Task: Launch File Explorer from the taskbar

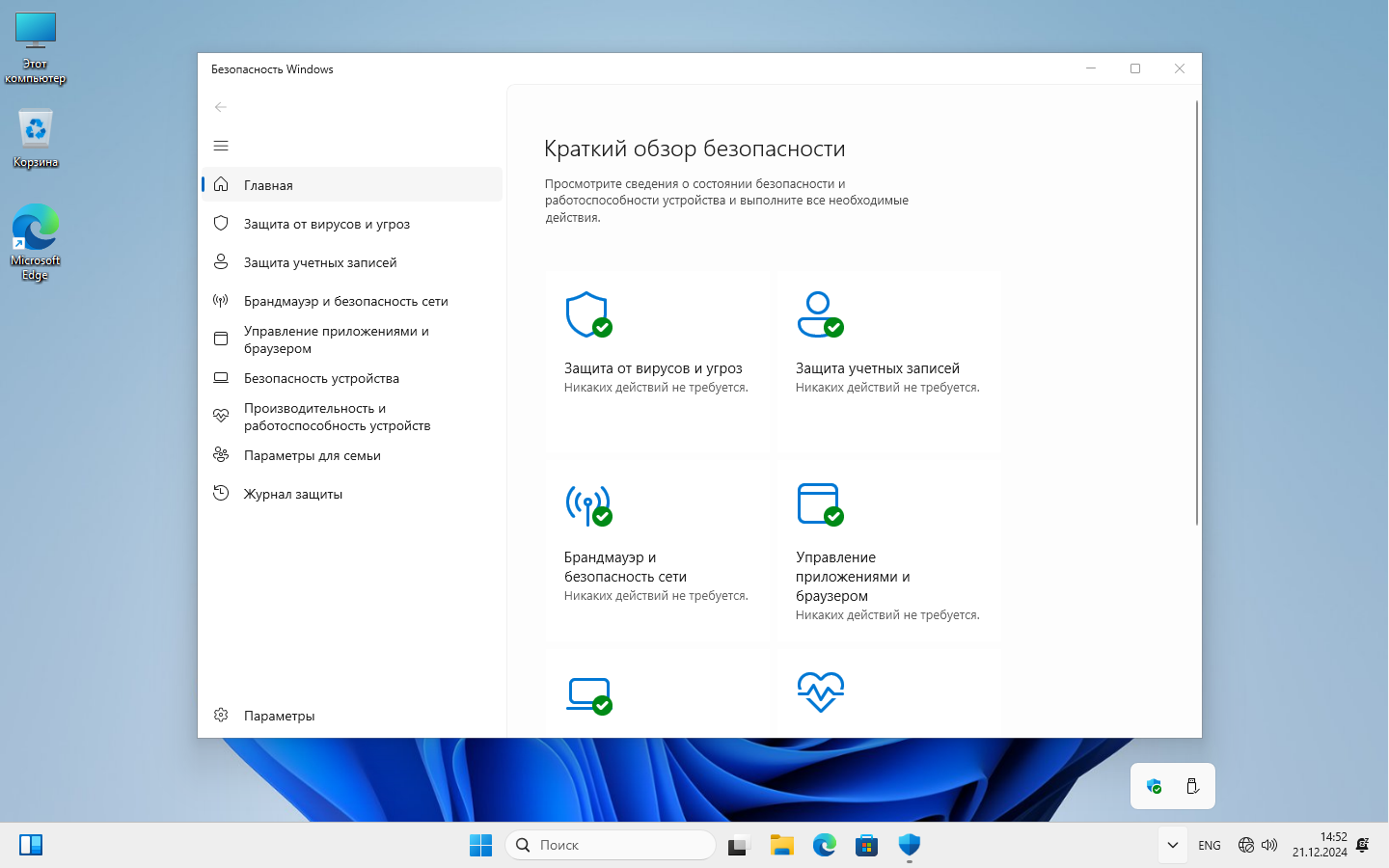Action: pos(782,845)
